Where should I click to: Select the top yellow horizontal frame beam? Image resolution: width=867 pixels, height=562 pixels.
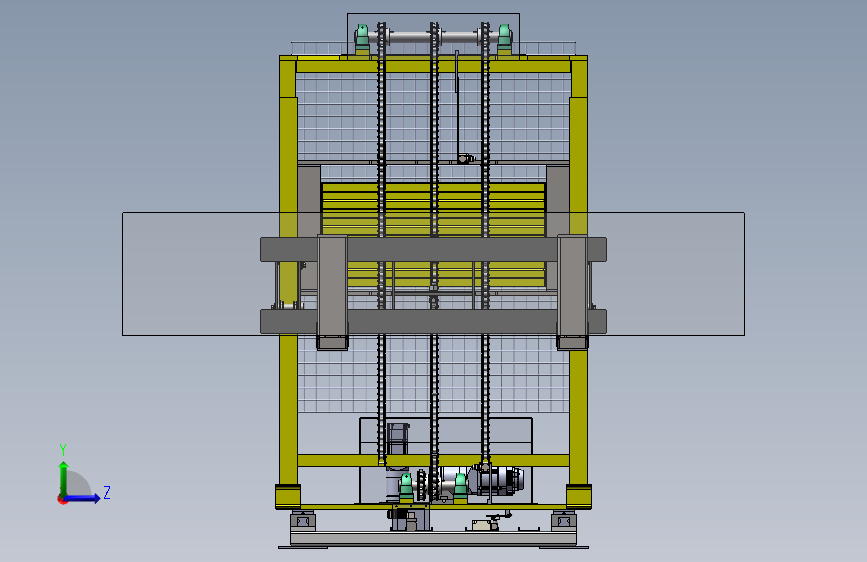click(x=434, y=67)
